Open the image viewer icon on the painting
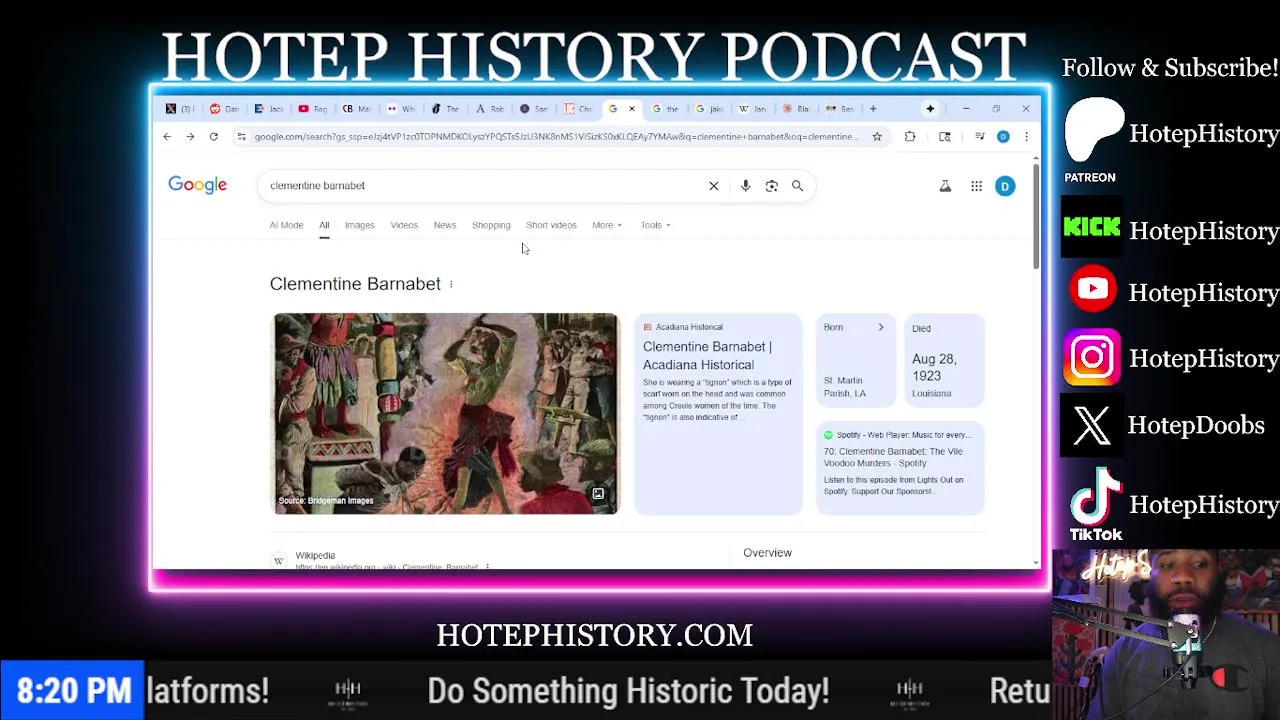 tap(598, 494)
